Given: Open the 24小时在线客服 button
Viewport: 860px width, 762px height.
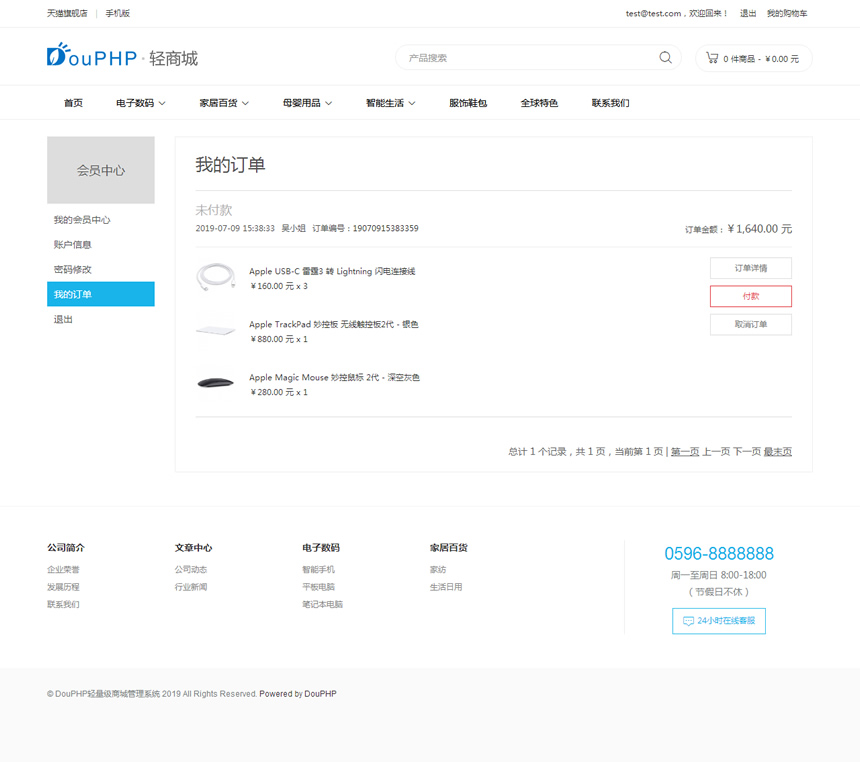Looking at the screenshot, I should point(719,621).
